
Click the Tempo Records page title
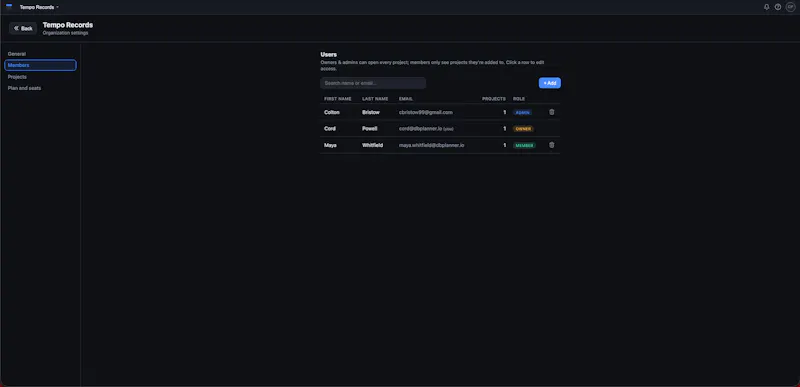pos(68,25)
